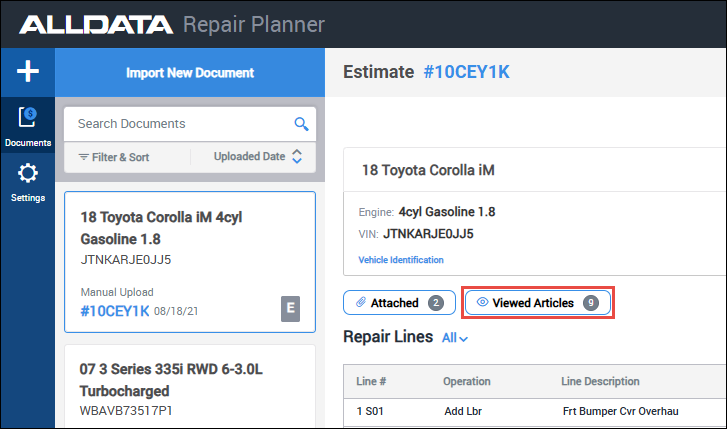Toggle Uploaded Date sort order
The width and height of the screenshot is (727, 429).
coord(296,156)
